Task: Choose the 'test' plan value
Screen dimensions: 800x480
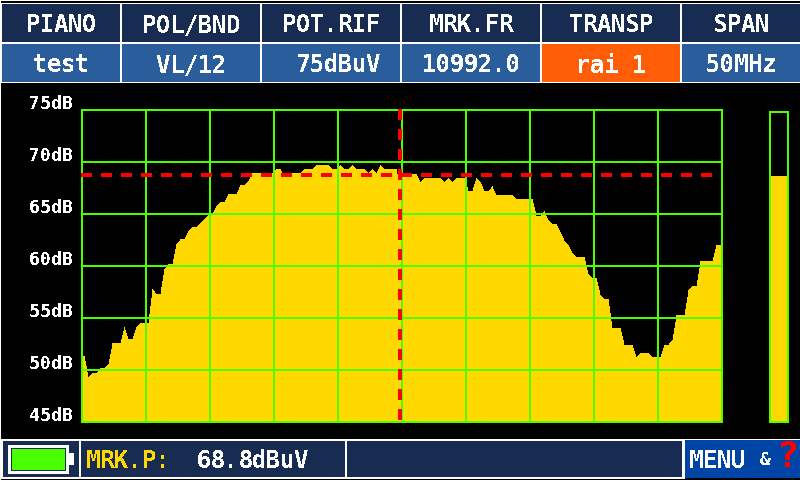Action: [61, 63]
